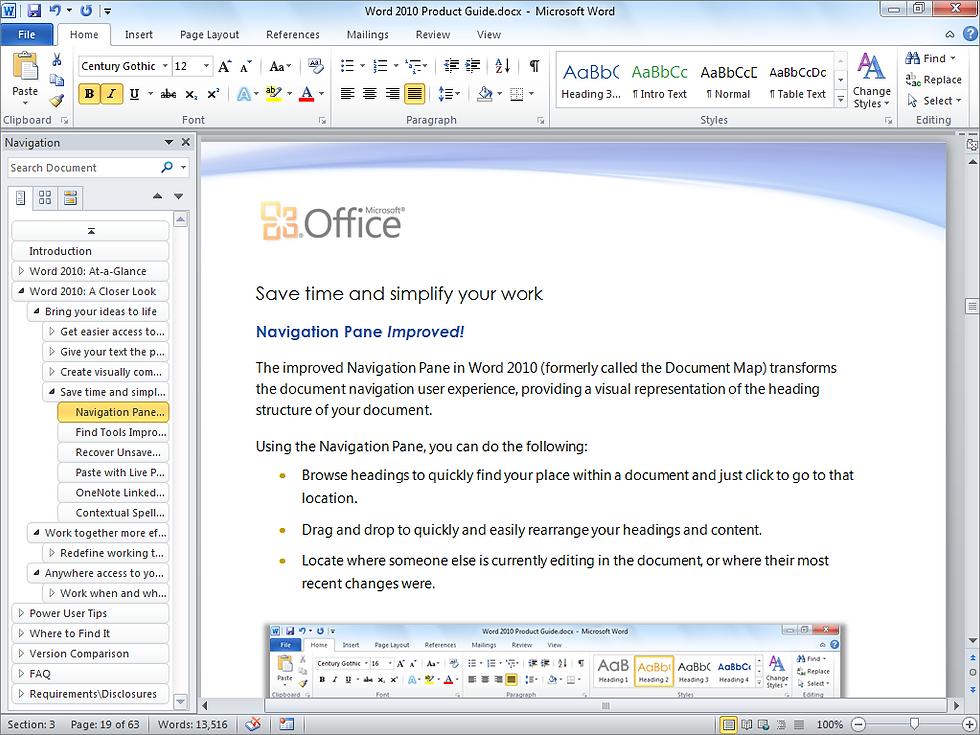This screenshot has width=980, height=735.
Task: Click the Subscript button
Action: coord(191,94)
